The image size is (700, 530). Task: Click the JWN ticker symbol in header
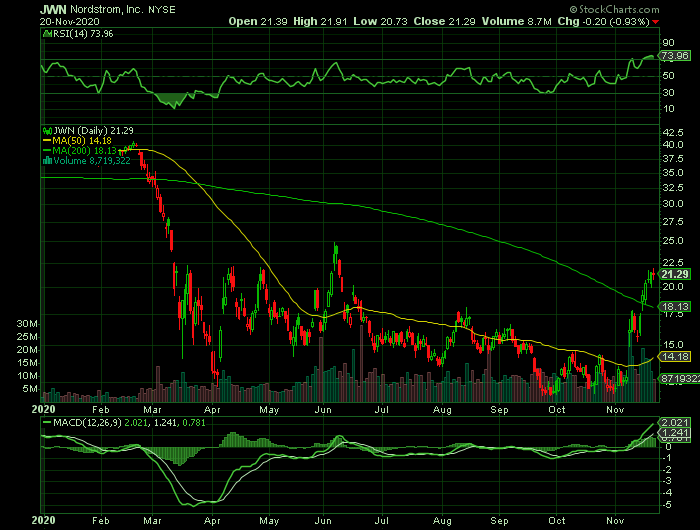tap(53, 9)
